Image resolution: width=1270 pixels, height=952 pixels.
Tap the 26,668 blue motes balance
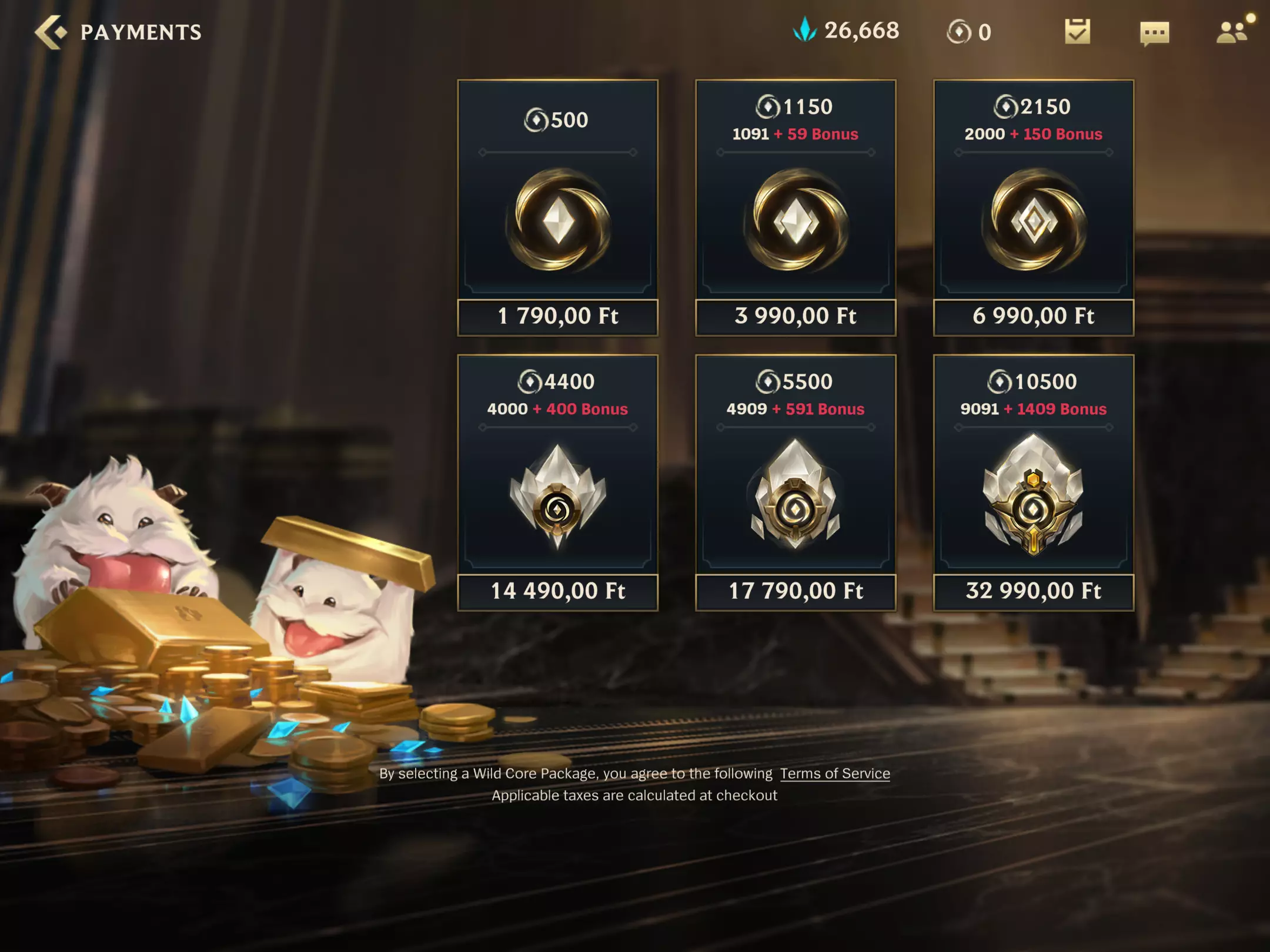click(861, 31)
